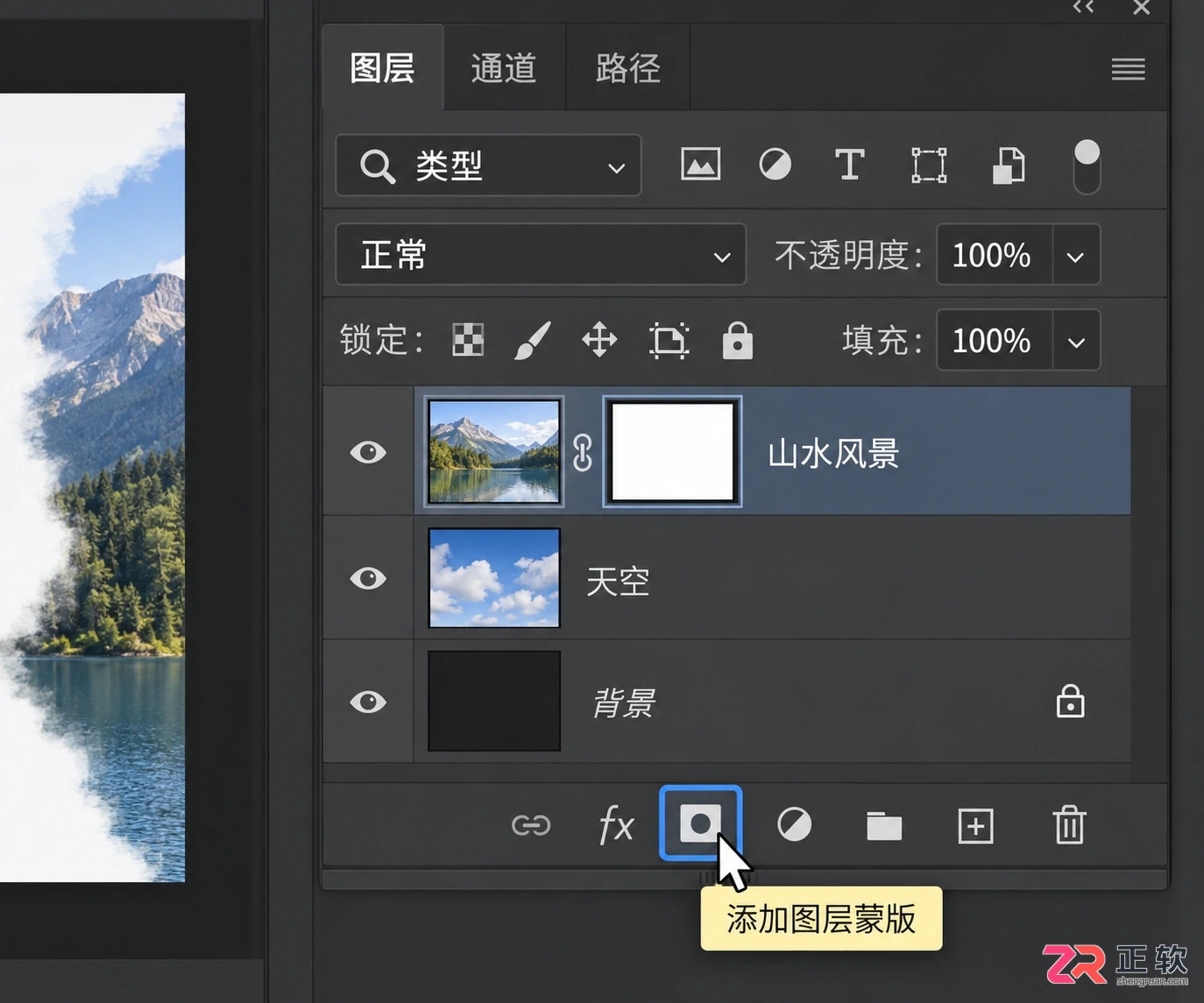Filter for adjustment layers icon
This screenshot has height=1003, width=1204.
(x=775, y=165)
